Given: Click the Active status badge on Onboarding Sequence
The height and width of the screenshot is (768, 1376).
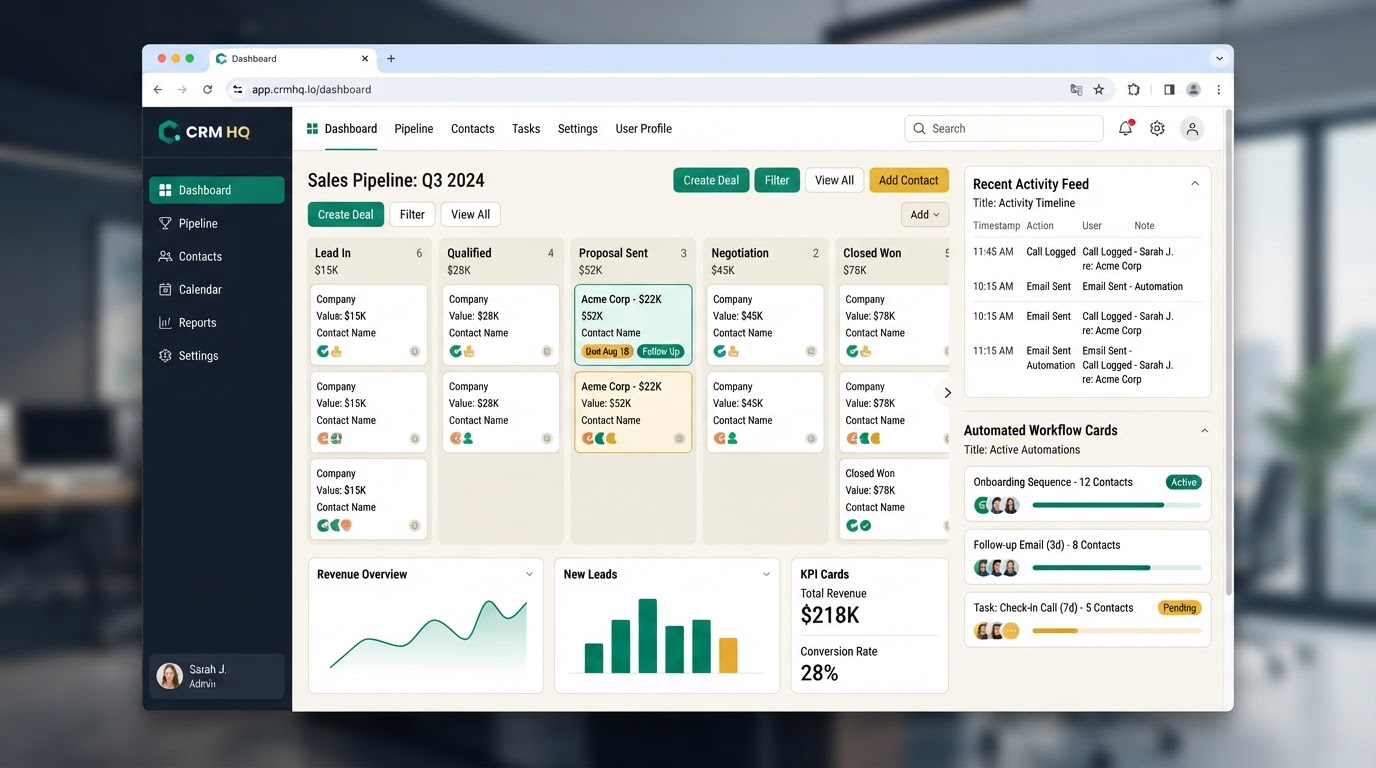Looking at the screenshot, I should click(x=1184, y=482).
